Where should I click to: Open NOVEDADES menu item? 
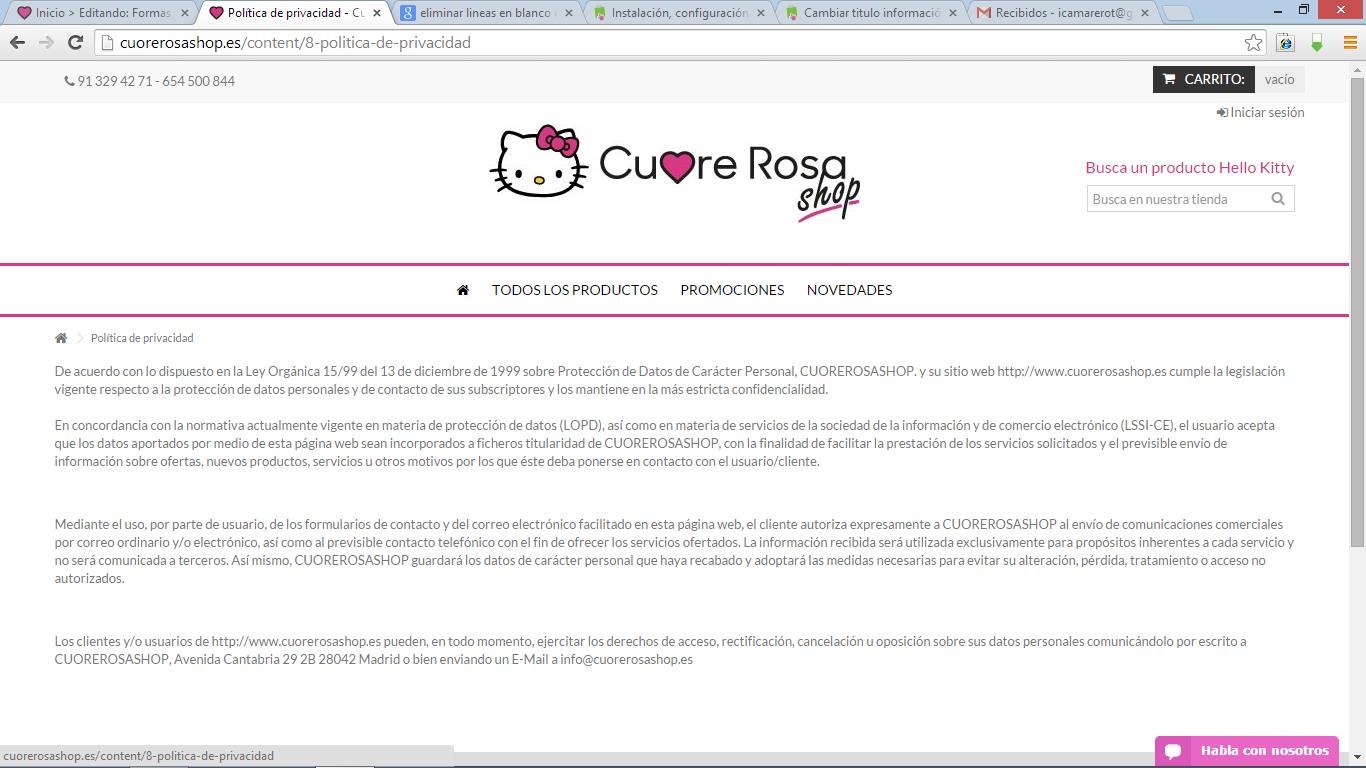[849, 290]
